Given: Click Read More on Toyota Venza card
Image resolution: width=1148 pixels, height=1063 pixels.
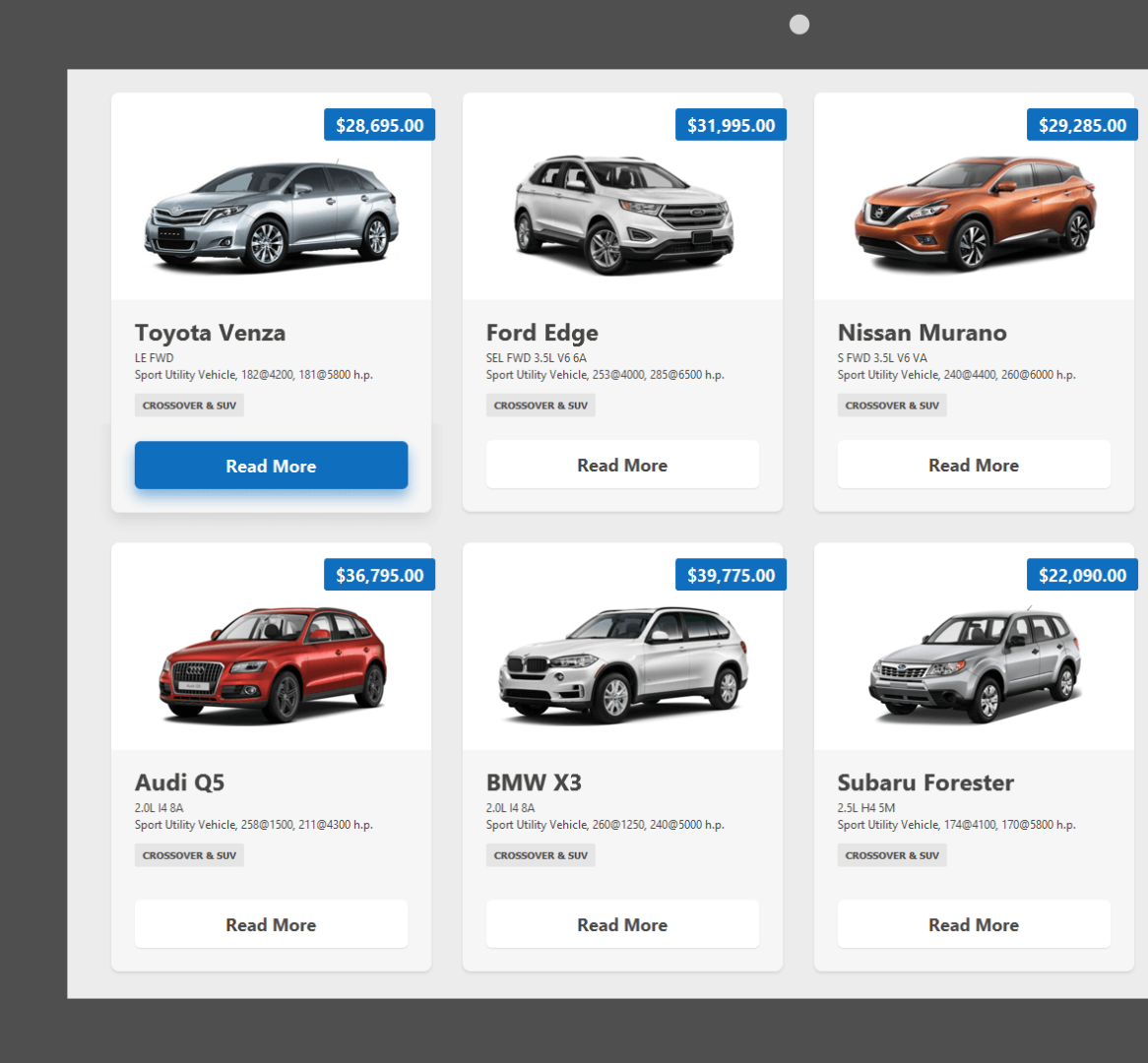Looking at the screenshot, I should pyautogui.click(x=271, y=465).
